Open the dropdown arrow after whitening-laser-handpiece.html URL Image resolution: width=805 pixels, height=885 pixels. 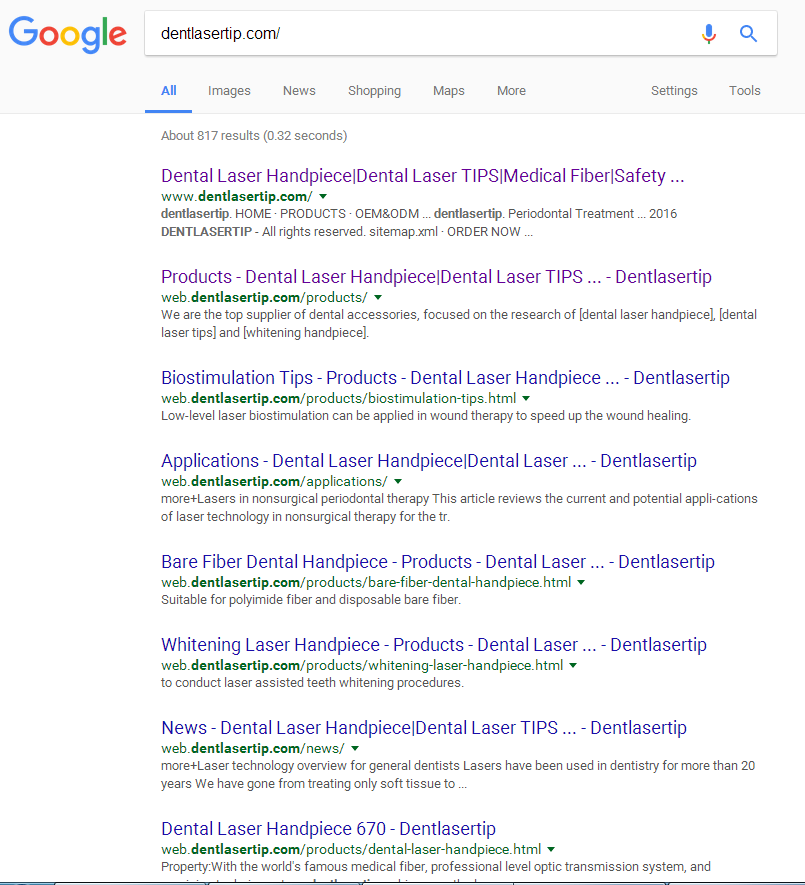pyautogui.click(x=573, y=665)
